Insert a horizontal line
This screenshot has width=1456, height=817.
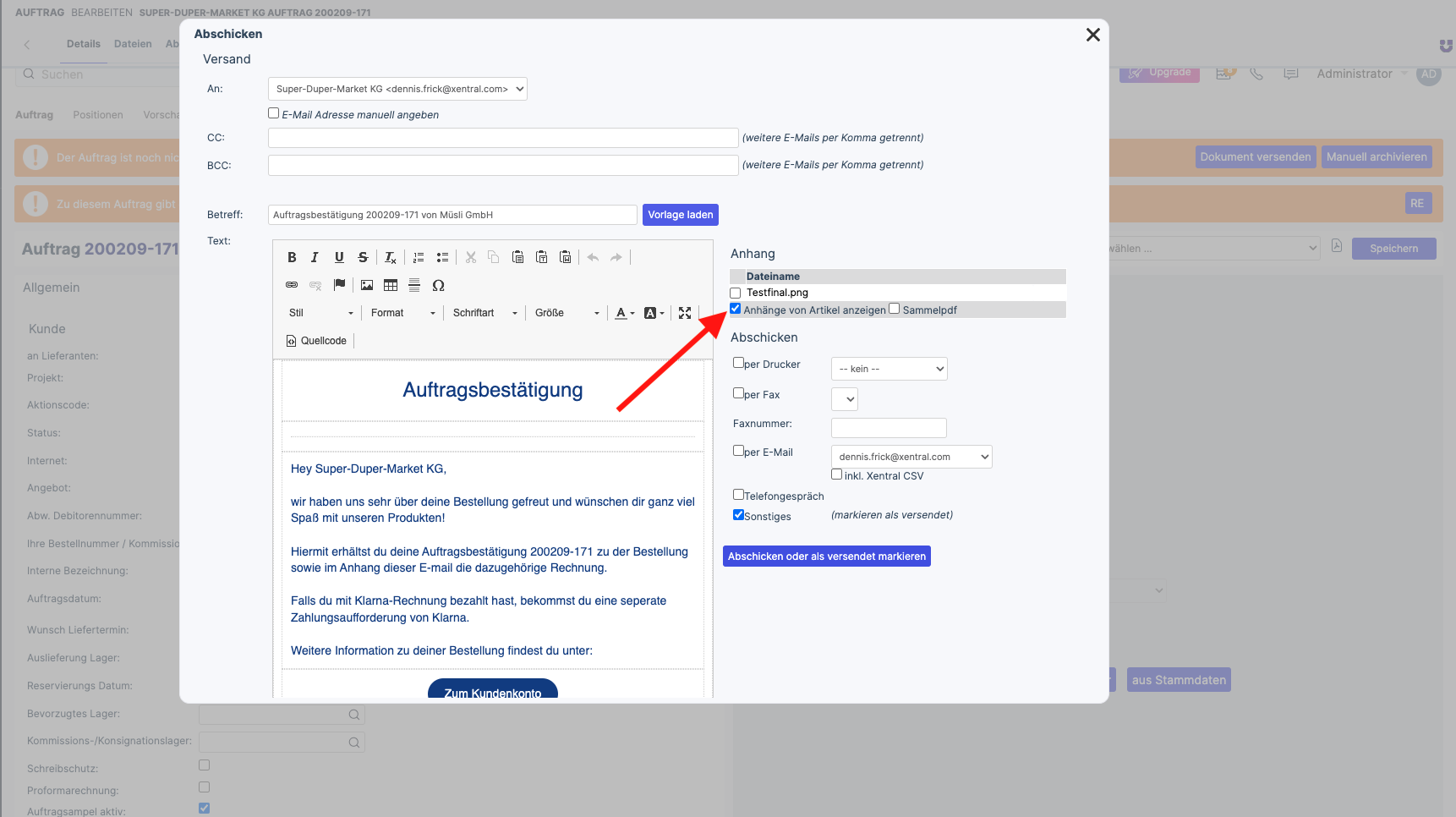tap(414, 285)
